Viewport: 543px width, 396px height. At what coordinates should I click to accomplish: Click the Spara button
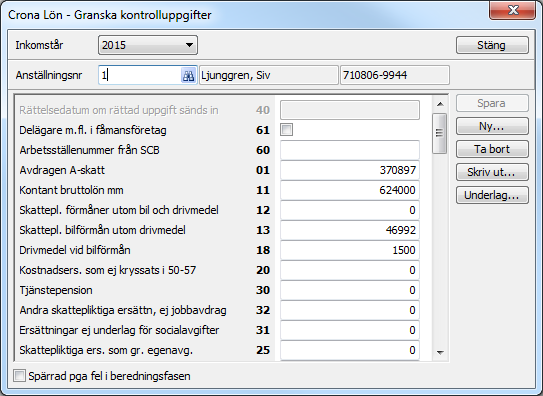tap(492, 103)
